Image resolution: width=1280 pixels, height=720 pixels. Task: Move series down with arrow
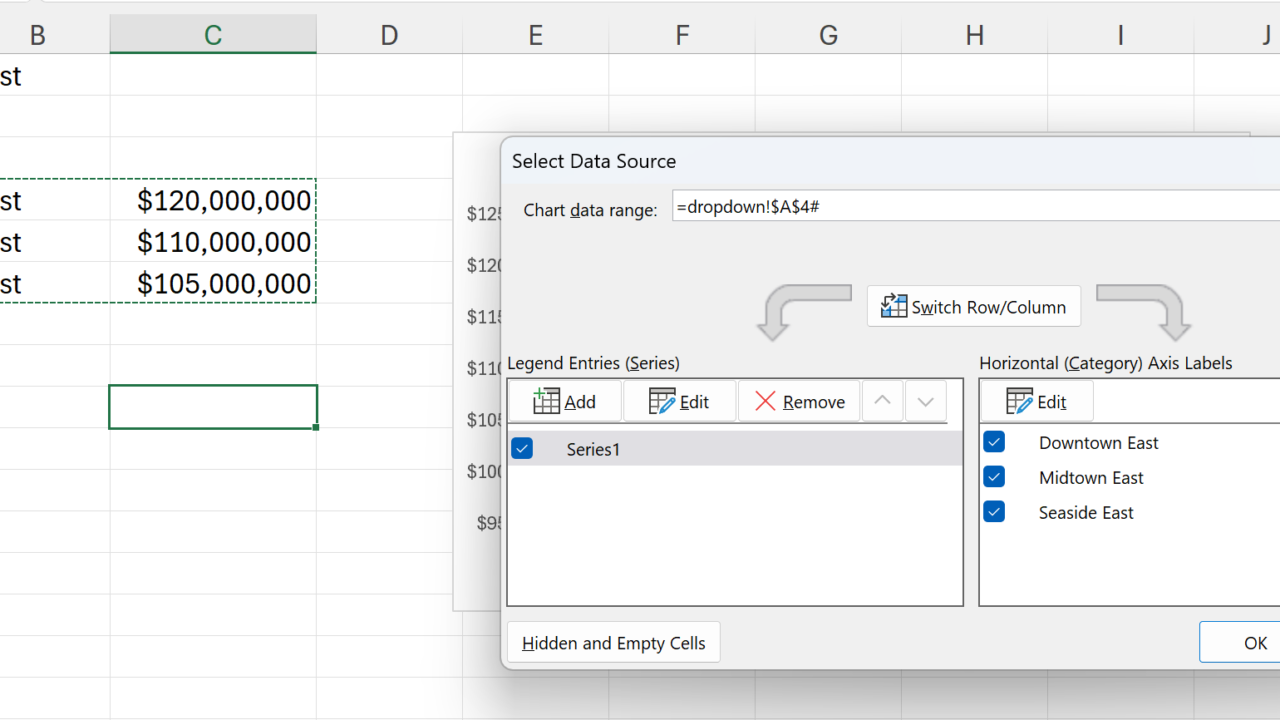925,402
